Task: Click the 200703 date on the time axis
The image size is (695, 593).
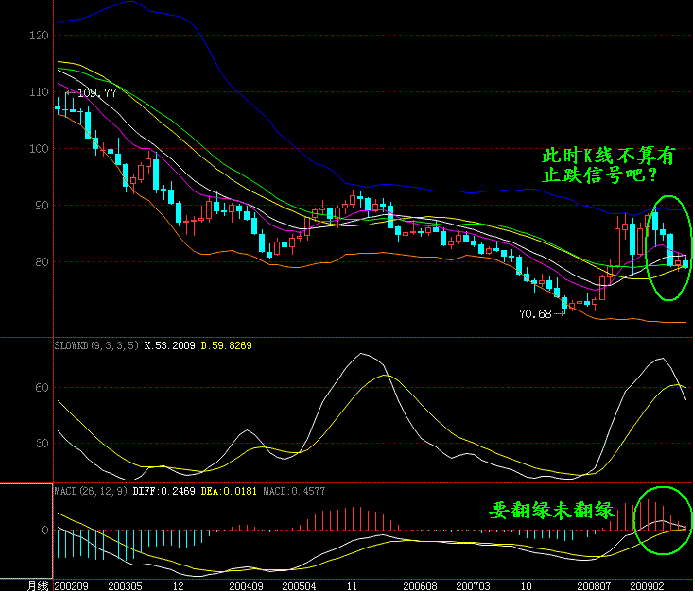Action: (x=473, y=586)
